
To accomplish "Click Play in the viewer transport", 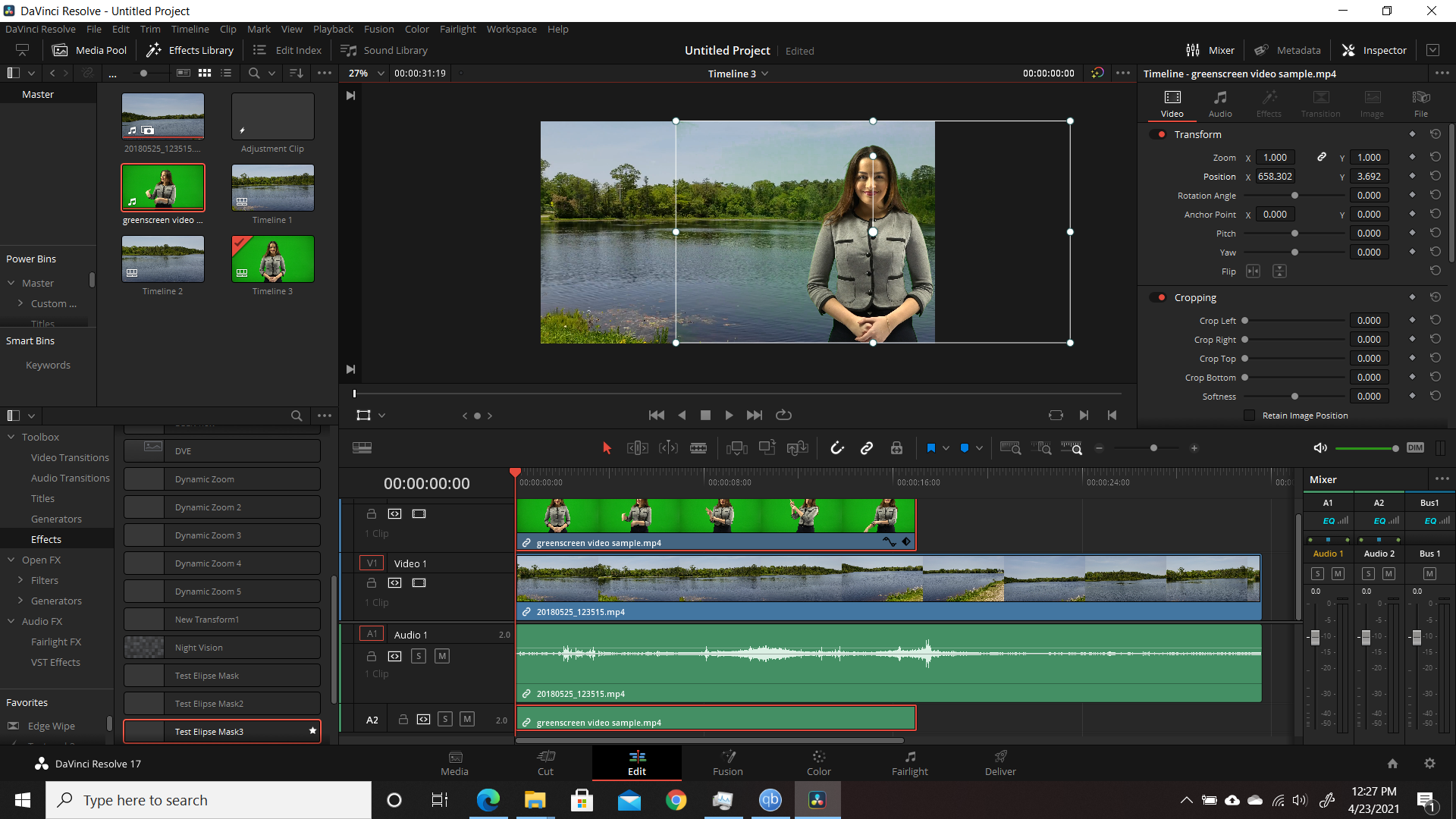I will point(729,415).
